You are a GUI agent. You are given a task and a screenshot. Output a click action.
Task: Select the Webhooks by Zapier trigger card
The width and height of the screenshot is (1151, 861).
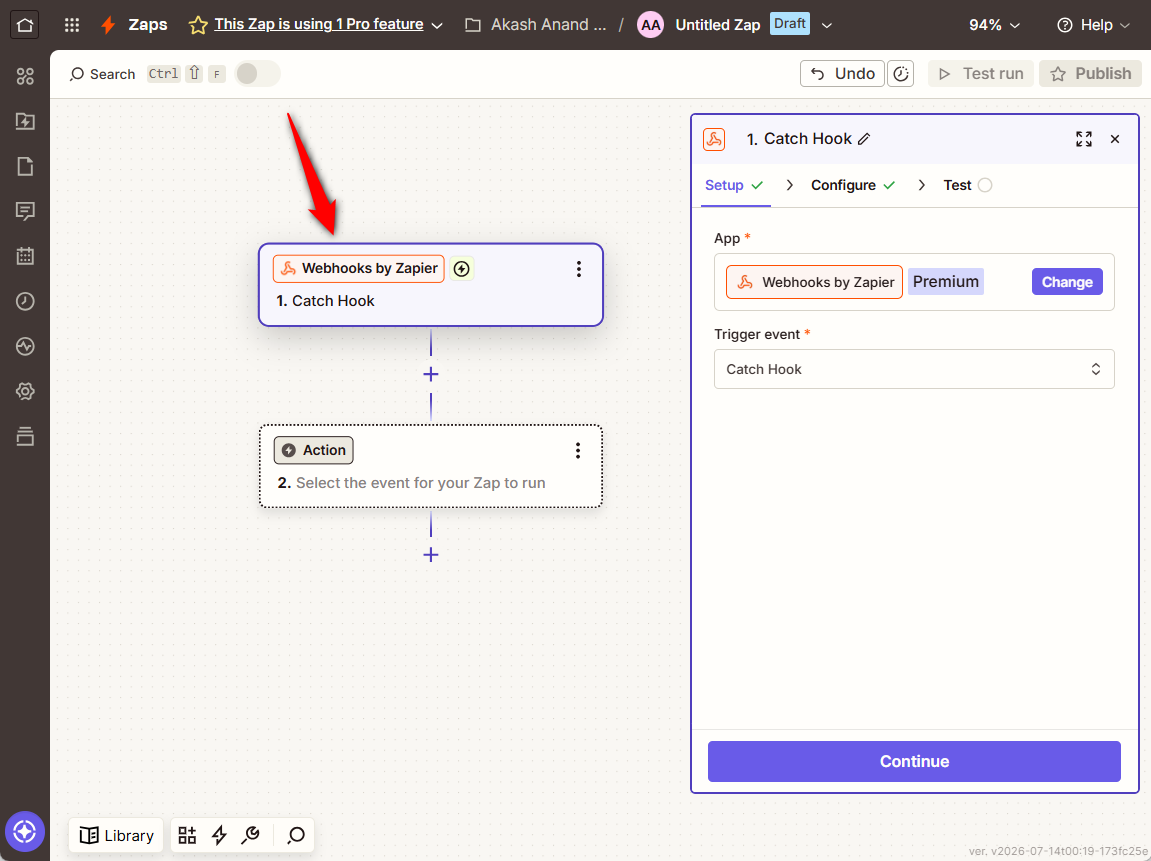(431, 285)
